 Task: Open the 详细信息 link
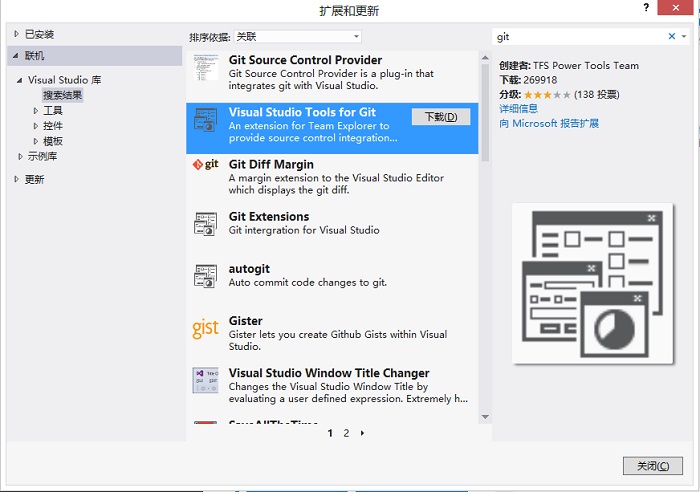518,108
